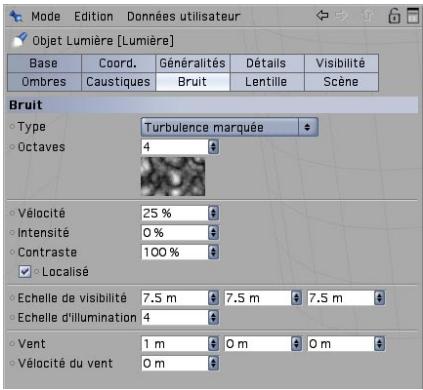This screenshot has height=390, width=423.
Task: Toggle the lock icon in the header
Action: click(394, 16)
